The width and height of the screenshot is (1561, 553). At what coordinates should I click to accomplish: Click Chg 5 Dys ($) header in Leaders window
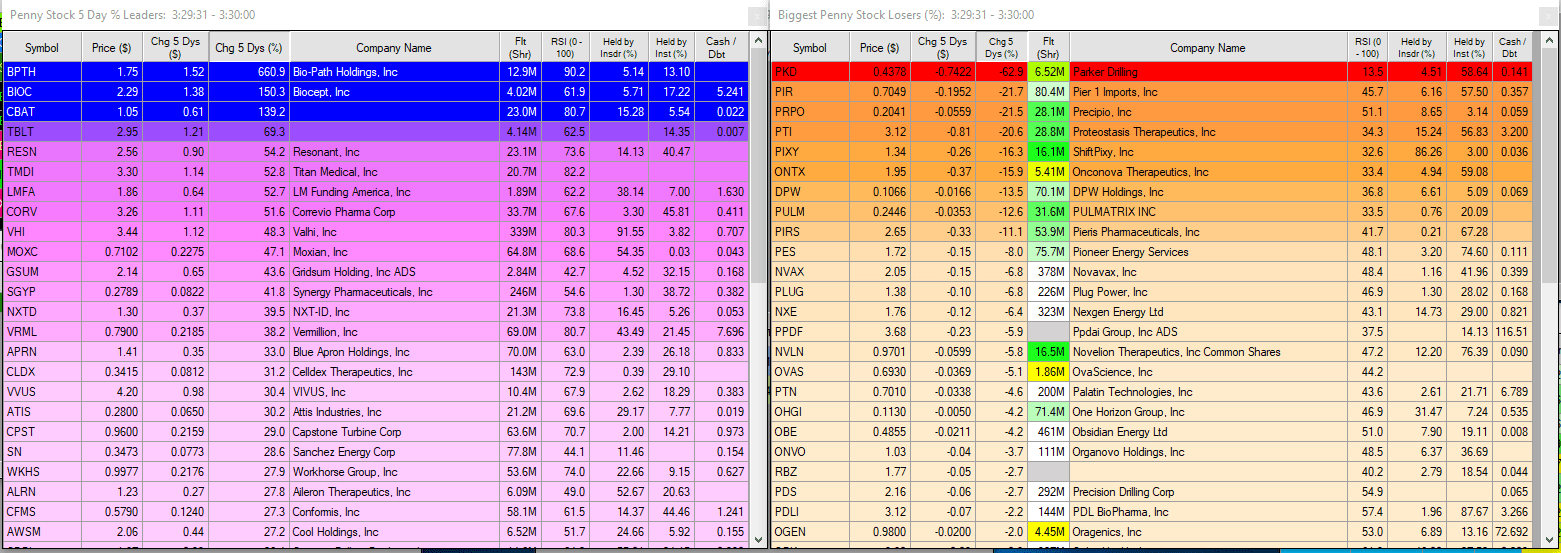coord(175,47)
